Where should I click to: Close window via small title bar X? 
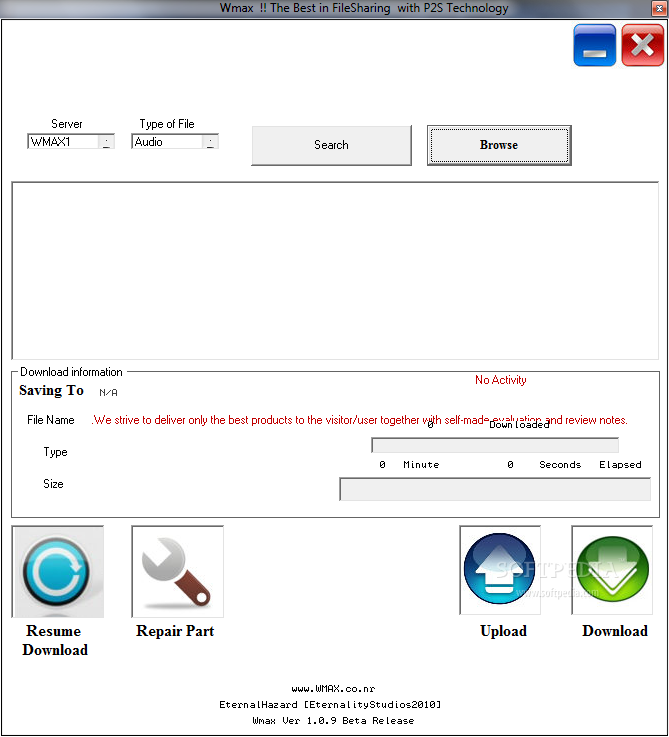[659, 8]
